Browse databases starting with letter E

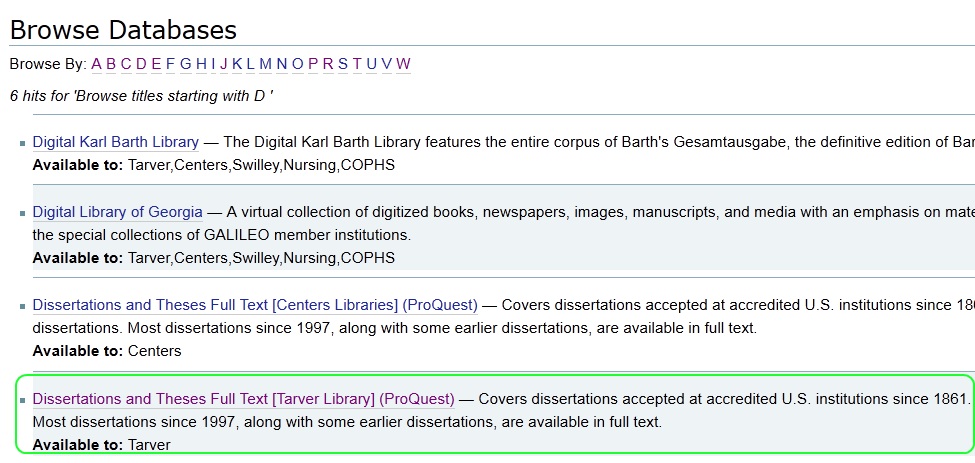coord(156,63)
